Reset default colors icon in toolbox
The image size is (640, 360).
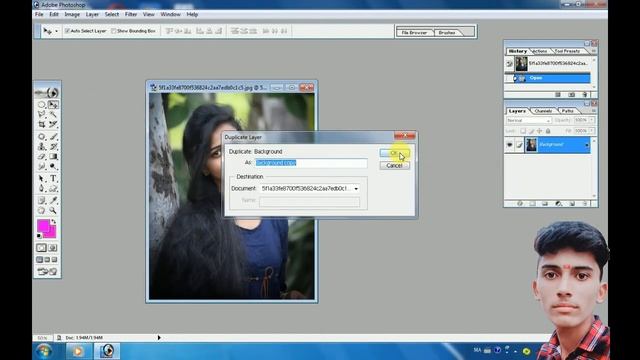[39, 236]
